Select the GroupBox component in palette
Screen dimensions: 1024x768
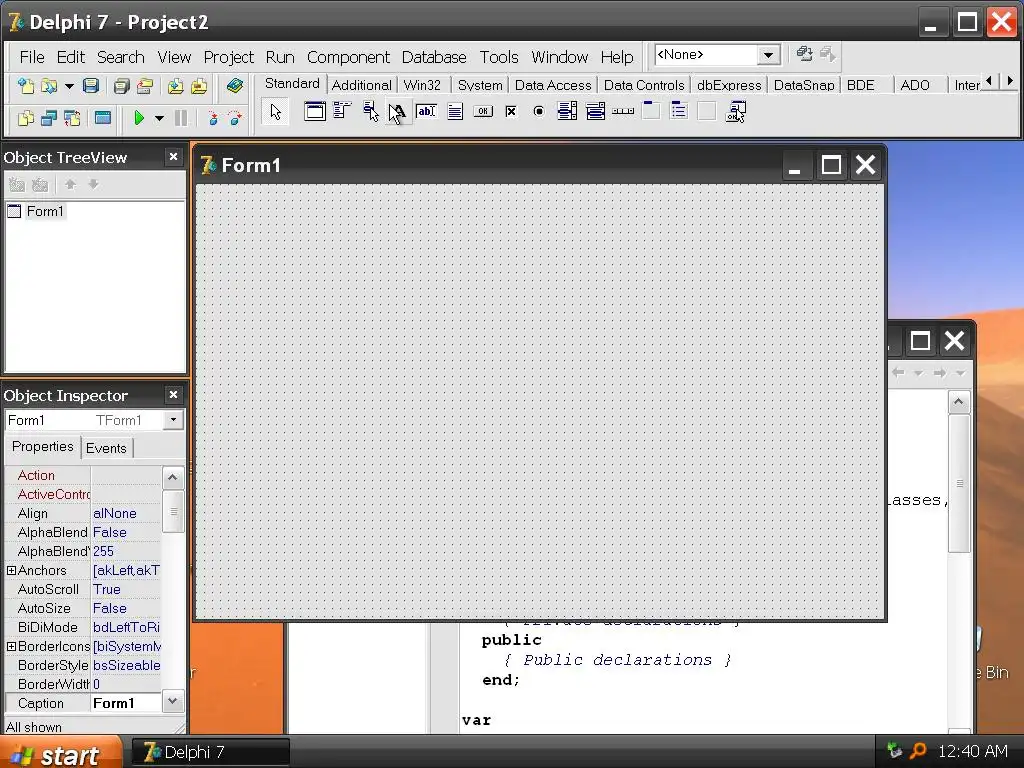click(x=651, y=112)
